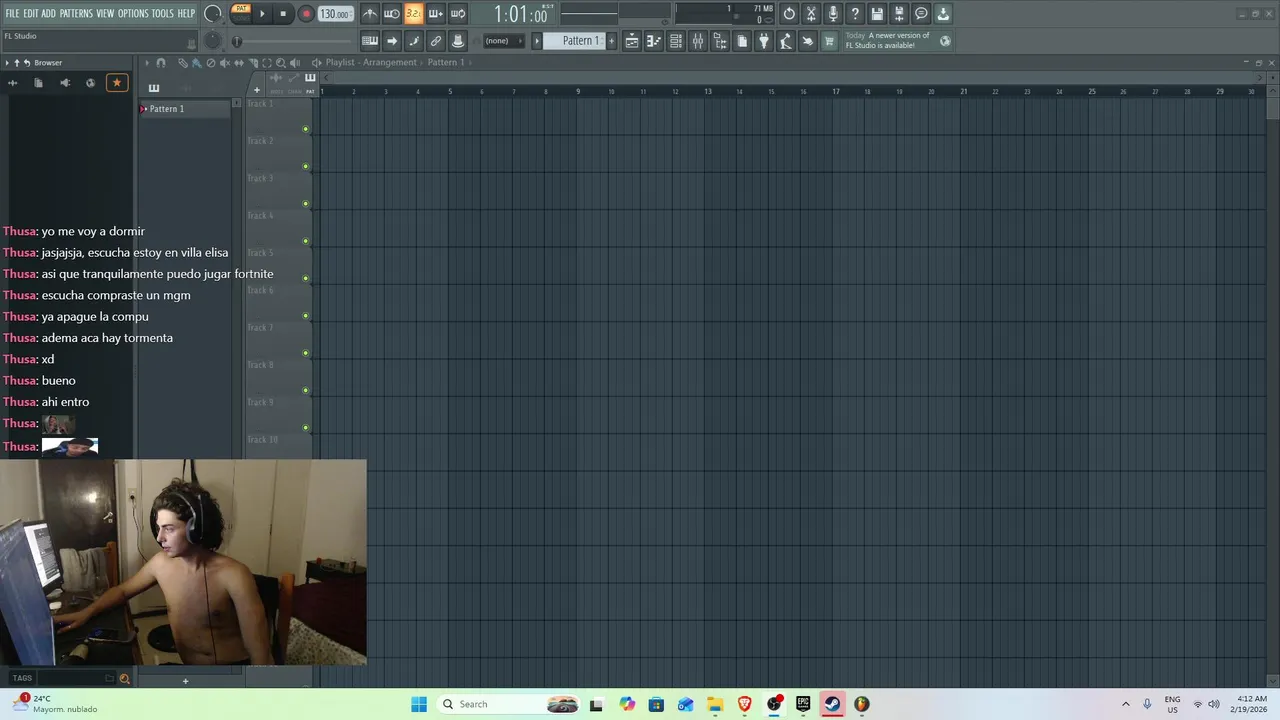Select the playlist Paint brush tool
Viewport: 1280px width, 720px height.
pyautogui.click(x=196, y=62)
